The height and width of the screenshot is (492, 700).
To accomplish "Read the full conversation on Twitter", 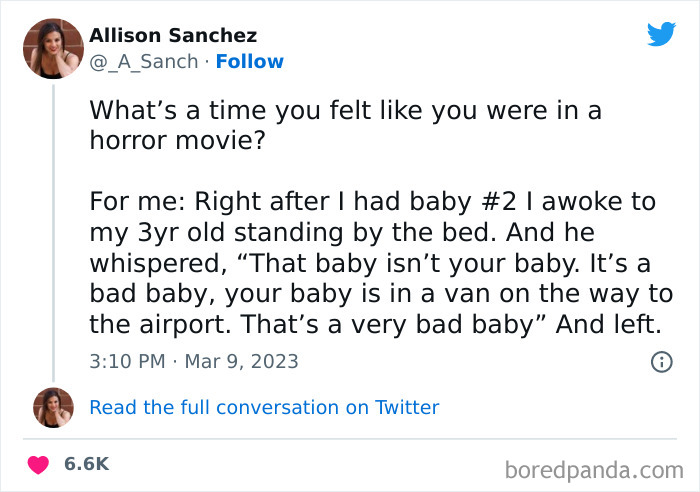I will click(x=264, y=407).
